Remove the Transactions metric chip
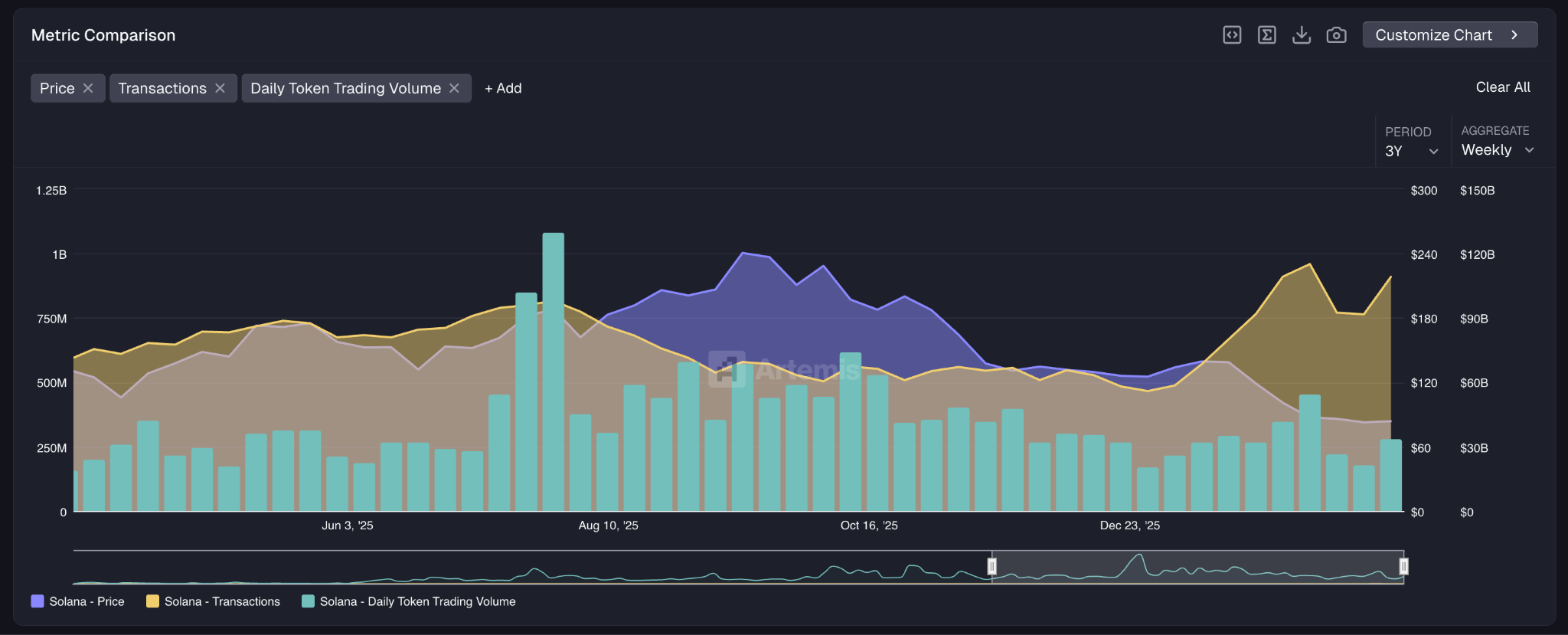This screenshot has width=1568, height=635. tap(220, 88)
